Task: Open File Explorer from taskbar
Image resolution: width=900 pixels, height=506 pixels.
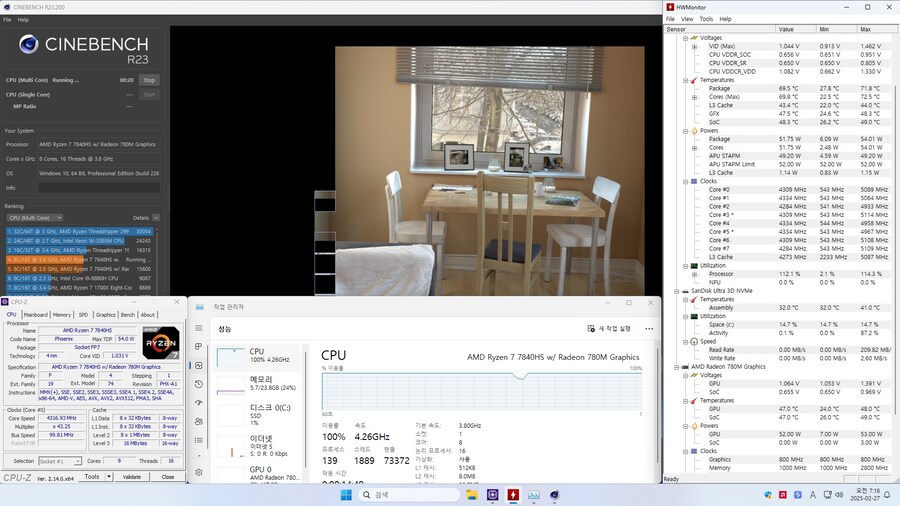Action: 472,495
